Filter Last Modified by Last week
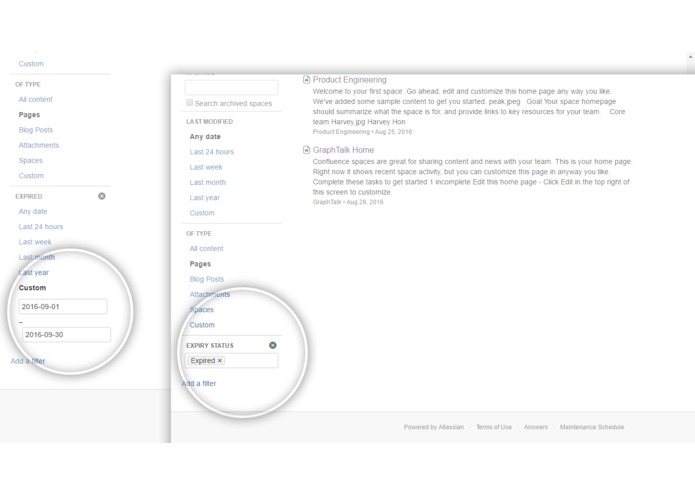 click(206, 167)
